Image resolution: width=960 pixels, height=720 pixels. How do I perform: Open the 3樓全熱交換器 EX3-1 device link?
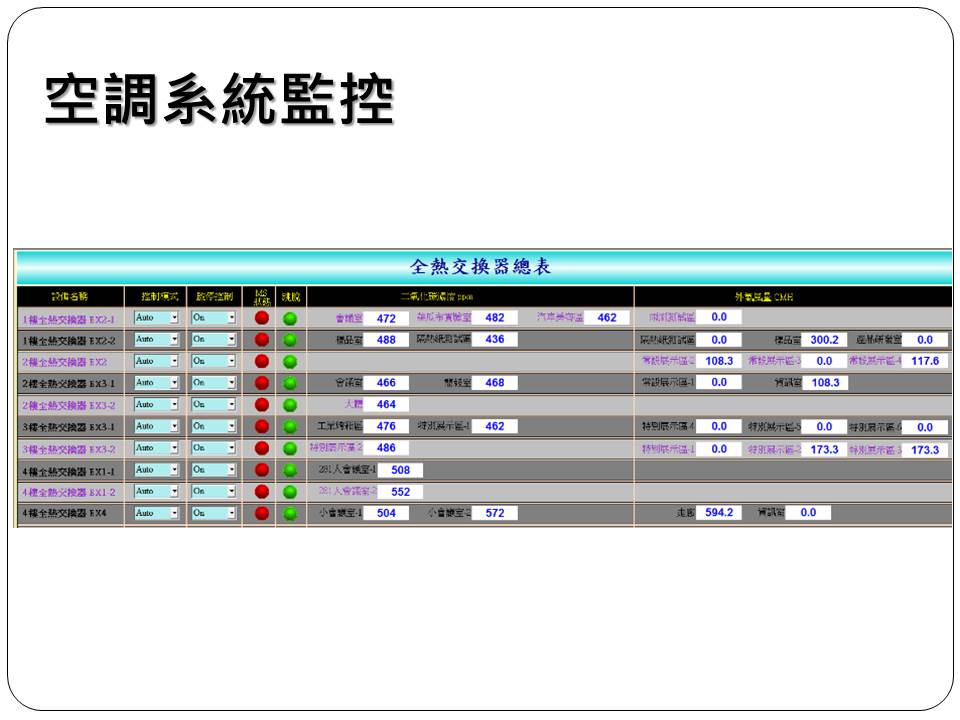click(x=69, y=427)
